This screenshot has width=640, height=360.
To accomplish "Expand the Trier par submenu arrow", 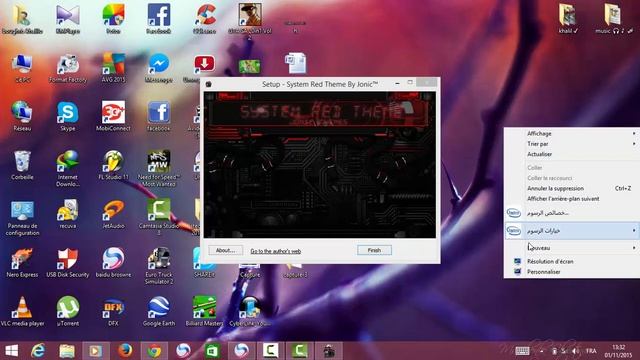I will [x=634, y=144].
